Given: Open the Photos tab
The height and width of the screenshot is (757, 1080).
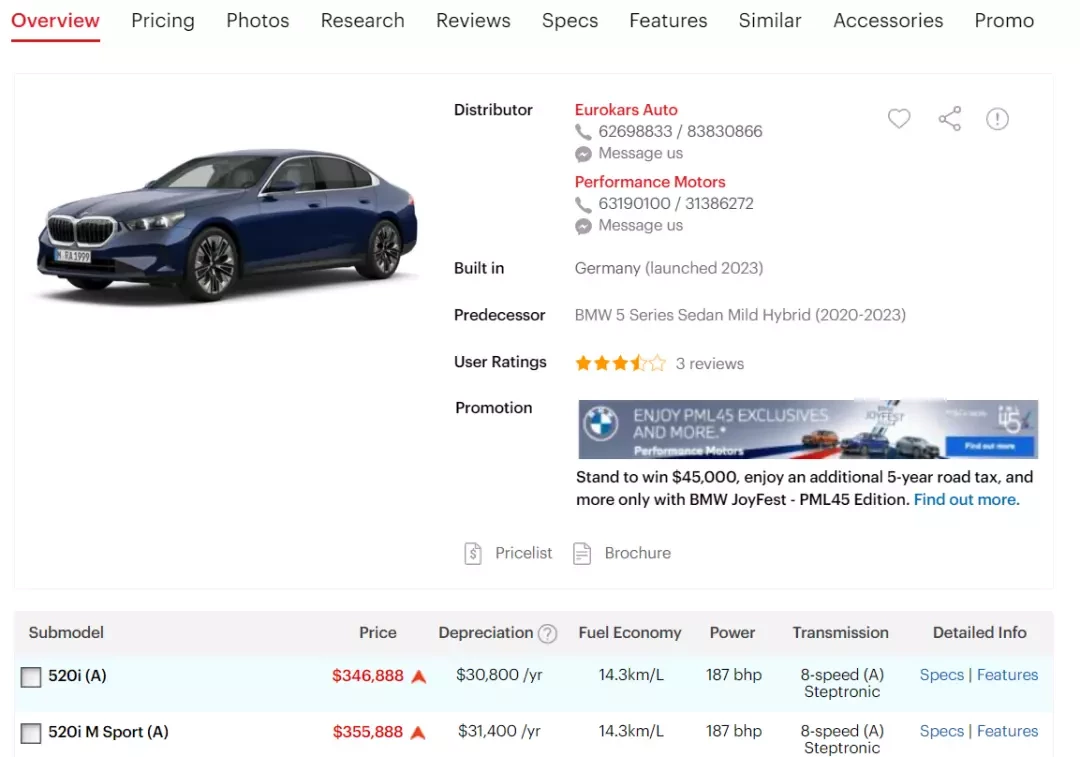Looking at the screenshot, I should click(258, 21).
